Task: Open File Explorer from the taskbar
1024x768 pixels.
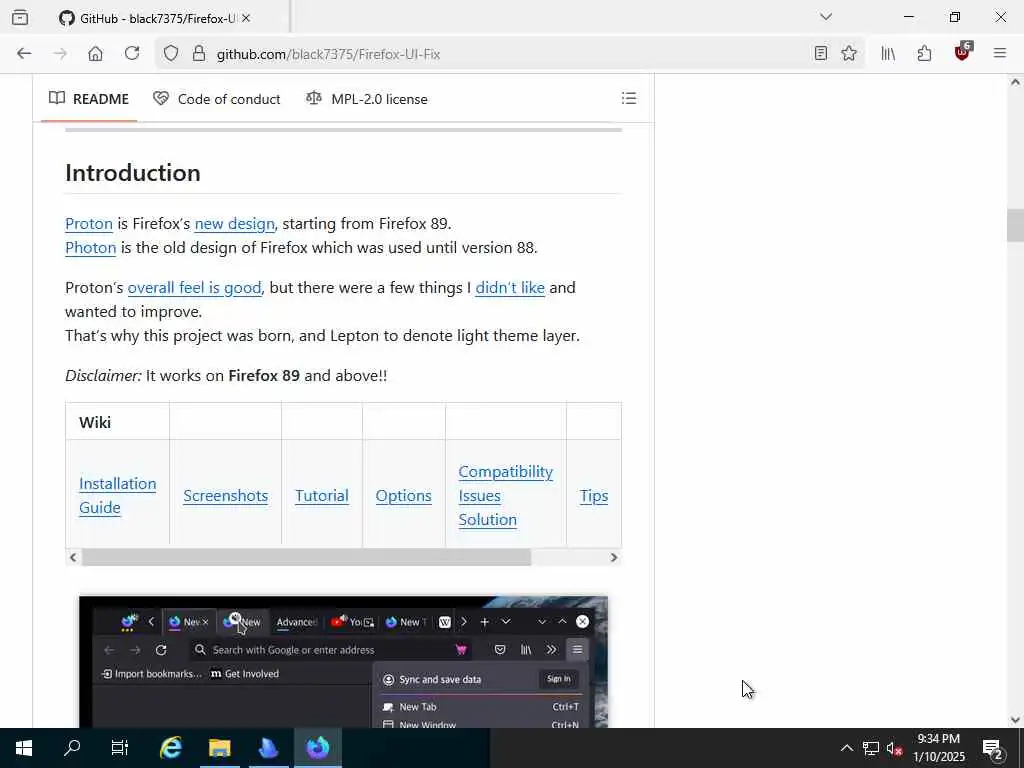Action: tap(219, 748)
